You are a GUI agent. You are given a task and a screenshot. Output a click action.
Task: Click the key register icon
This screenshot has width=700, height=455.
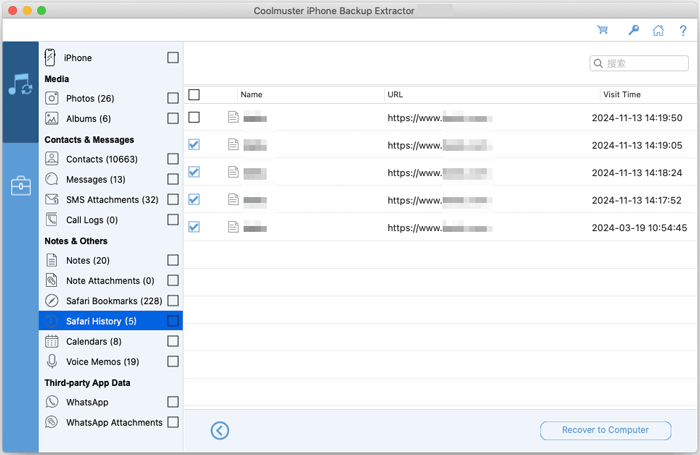pyautogui.click(x=633, y=30)
